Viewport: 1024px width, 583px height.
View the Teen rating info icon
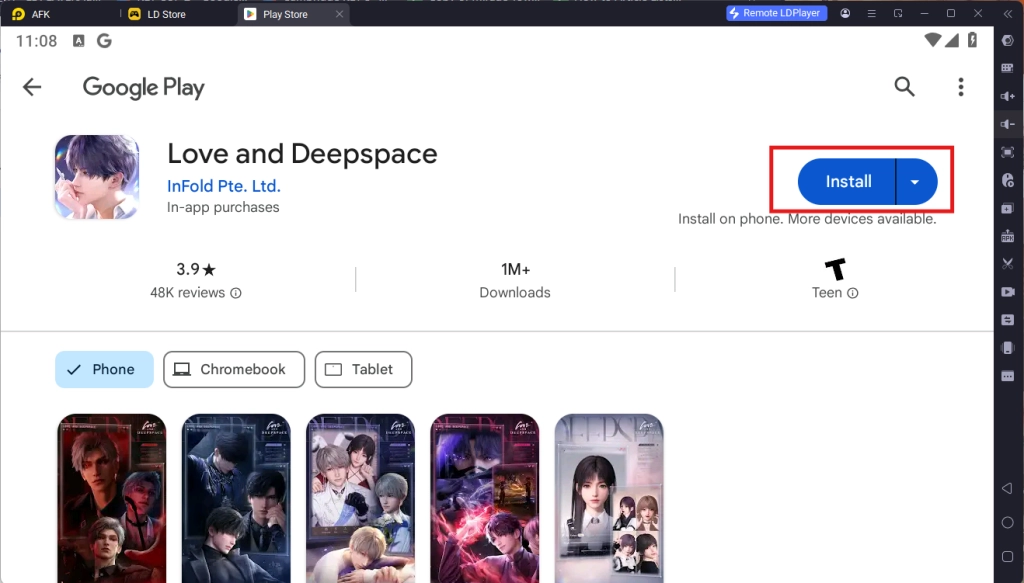852,293
